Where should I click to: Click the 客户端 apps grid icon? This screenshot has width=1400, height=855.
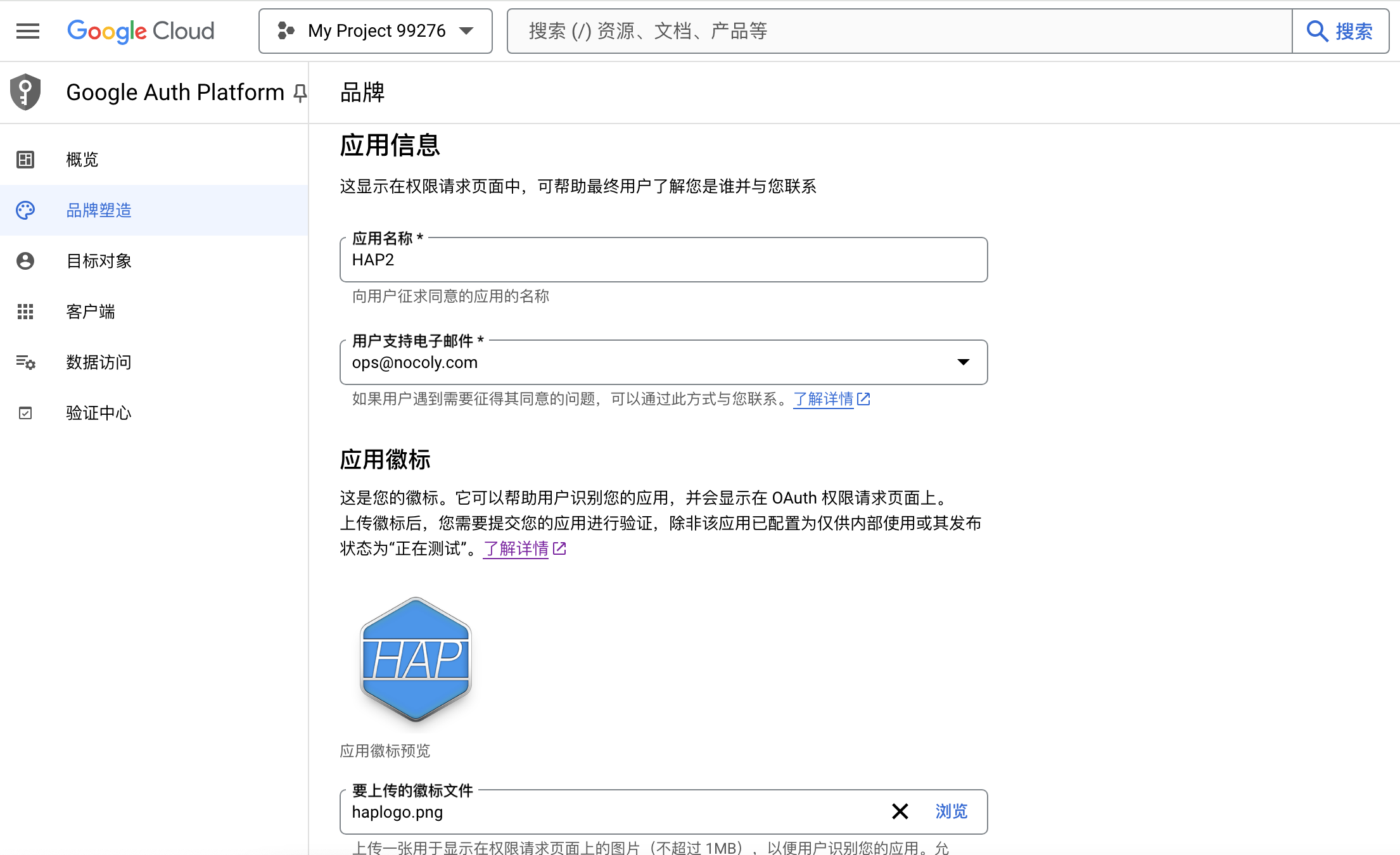click(25, 312)
